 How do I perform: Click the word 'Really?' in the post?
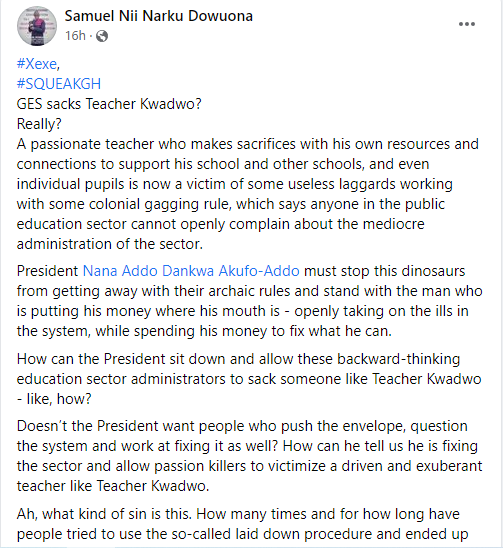(x=39, y=124)
